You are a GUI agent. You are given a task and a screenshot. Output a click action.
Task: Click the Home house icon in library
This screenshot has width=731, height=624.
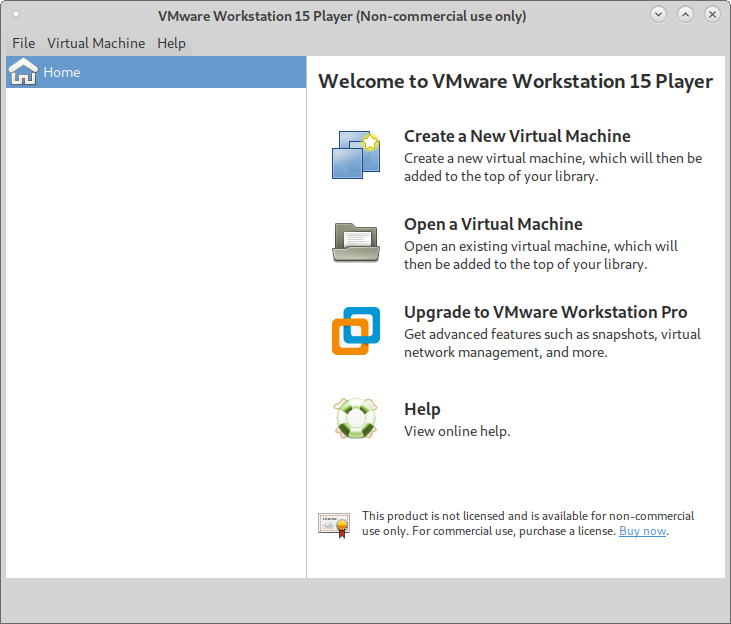pos(23,72)
